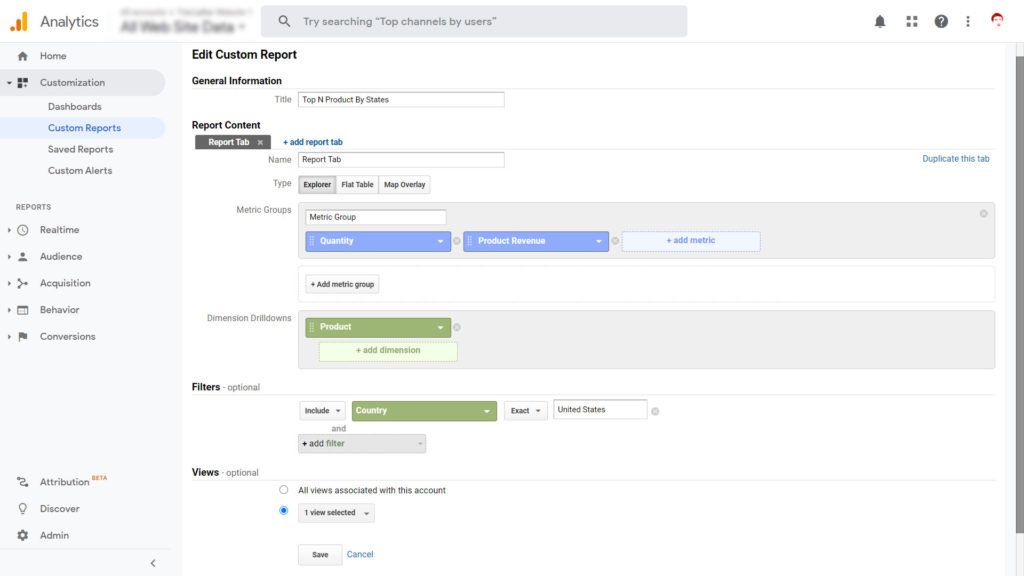Expand the Conversions reports section
Image resolution: width=1024 pixels, height=576 pixels.
[9, 337]
